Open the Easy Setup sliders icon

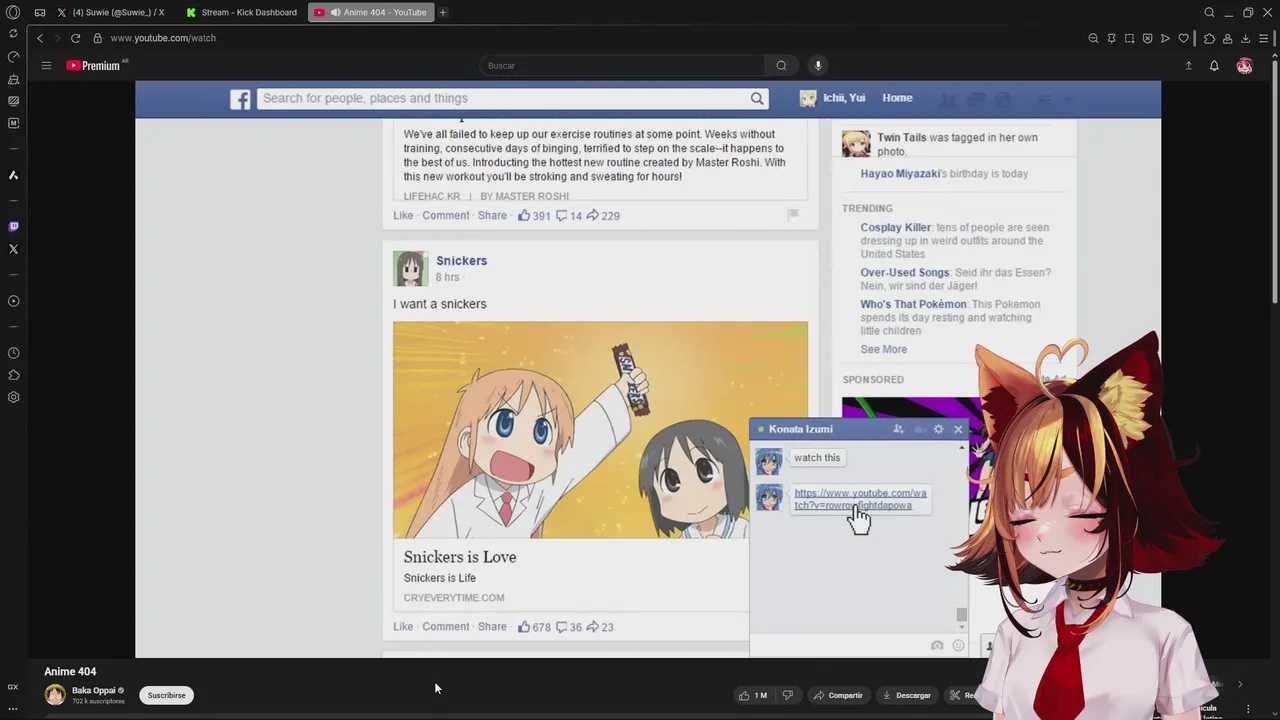click(1264, 38)
